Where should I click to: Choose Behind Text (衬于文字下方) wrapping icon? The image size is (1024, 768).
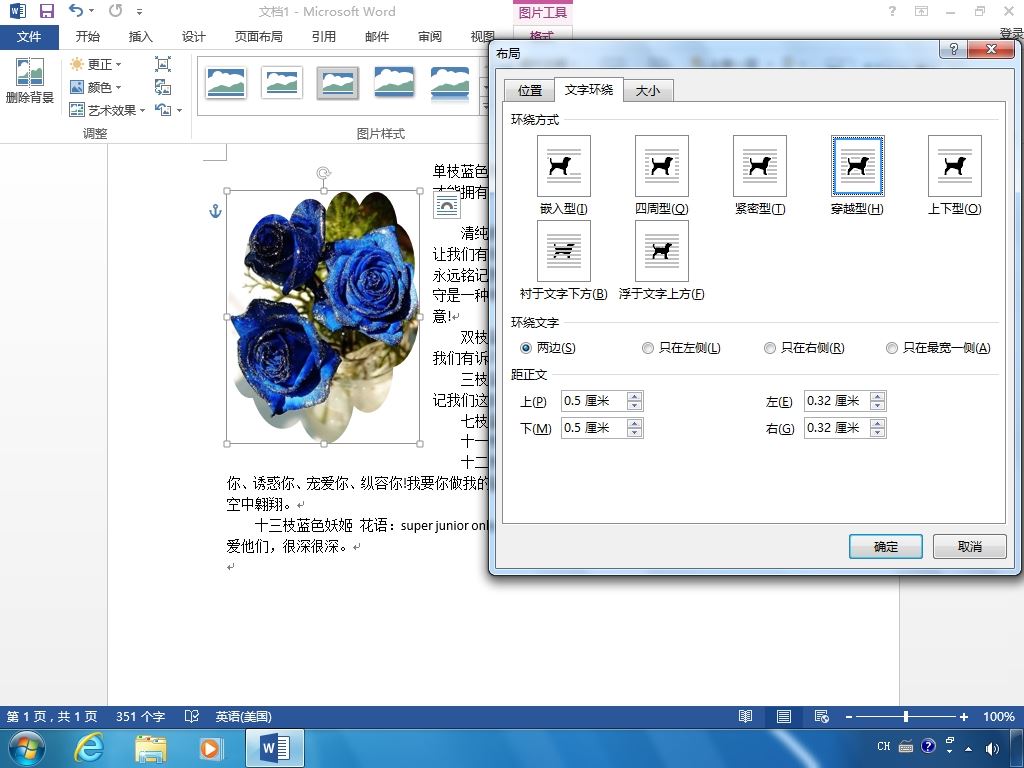coord(564,251)
